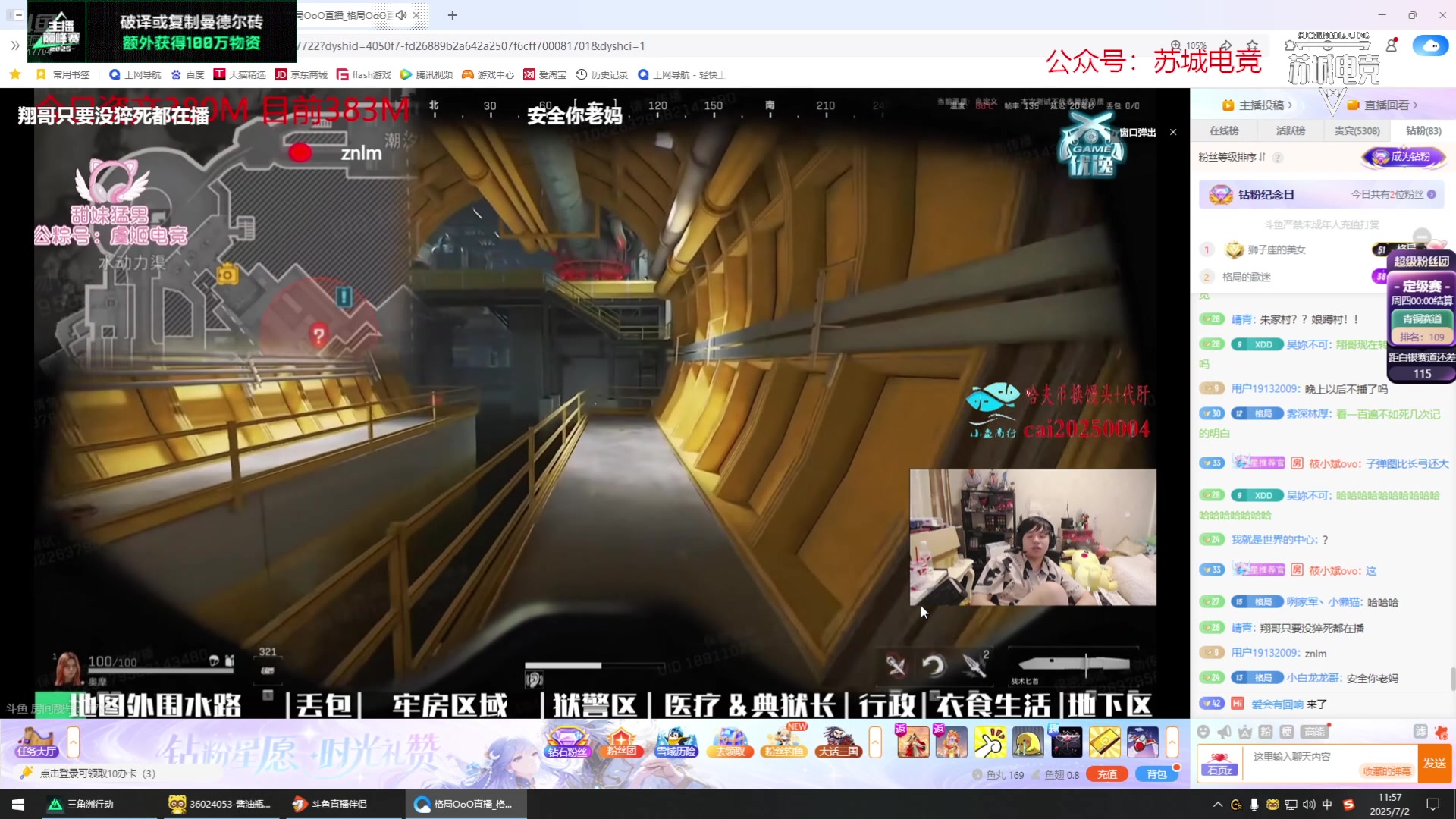Open the 京东商城 bookmark

point(301,74)
